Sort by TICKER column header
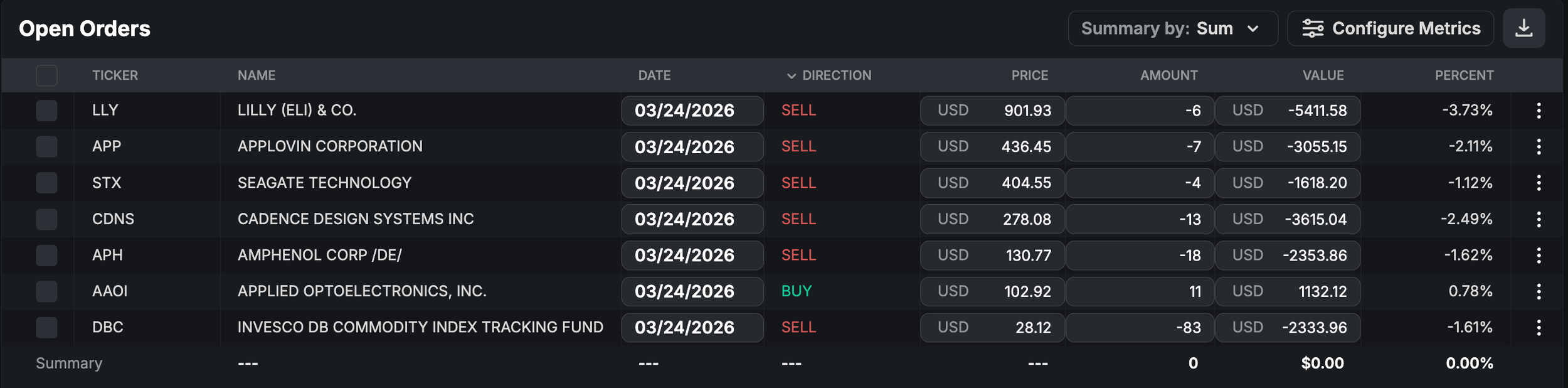1568x388 pixels. coord(115,76)
